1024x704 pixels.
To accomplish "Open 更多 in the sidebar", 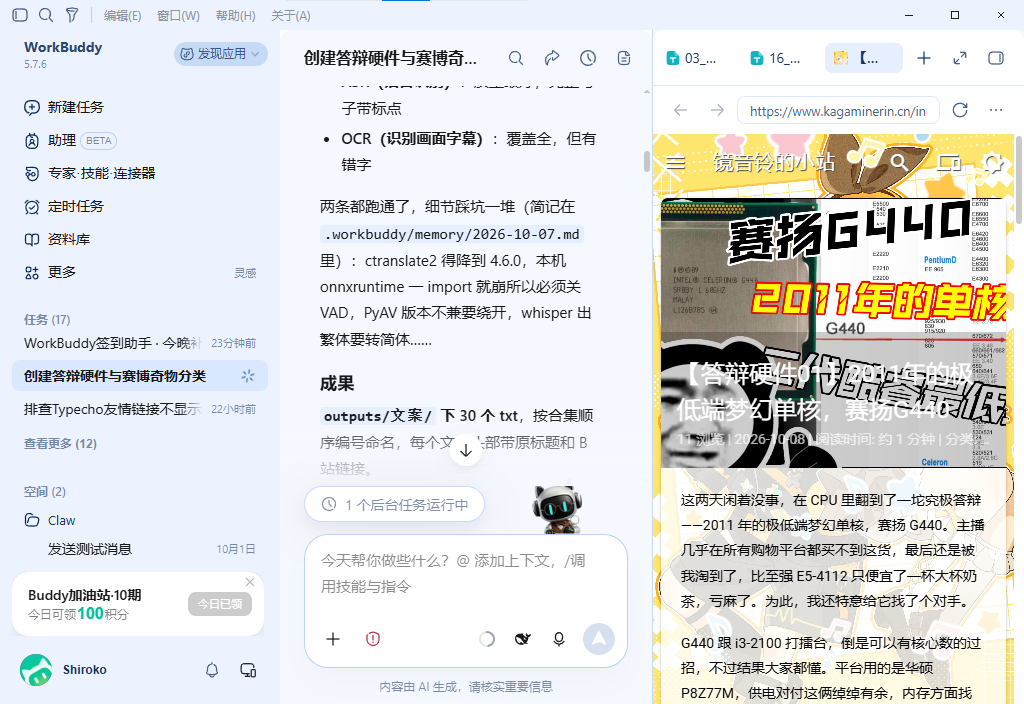I will tap(50, 272).
